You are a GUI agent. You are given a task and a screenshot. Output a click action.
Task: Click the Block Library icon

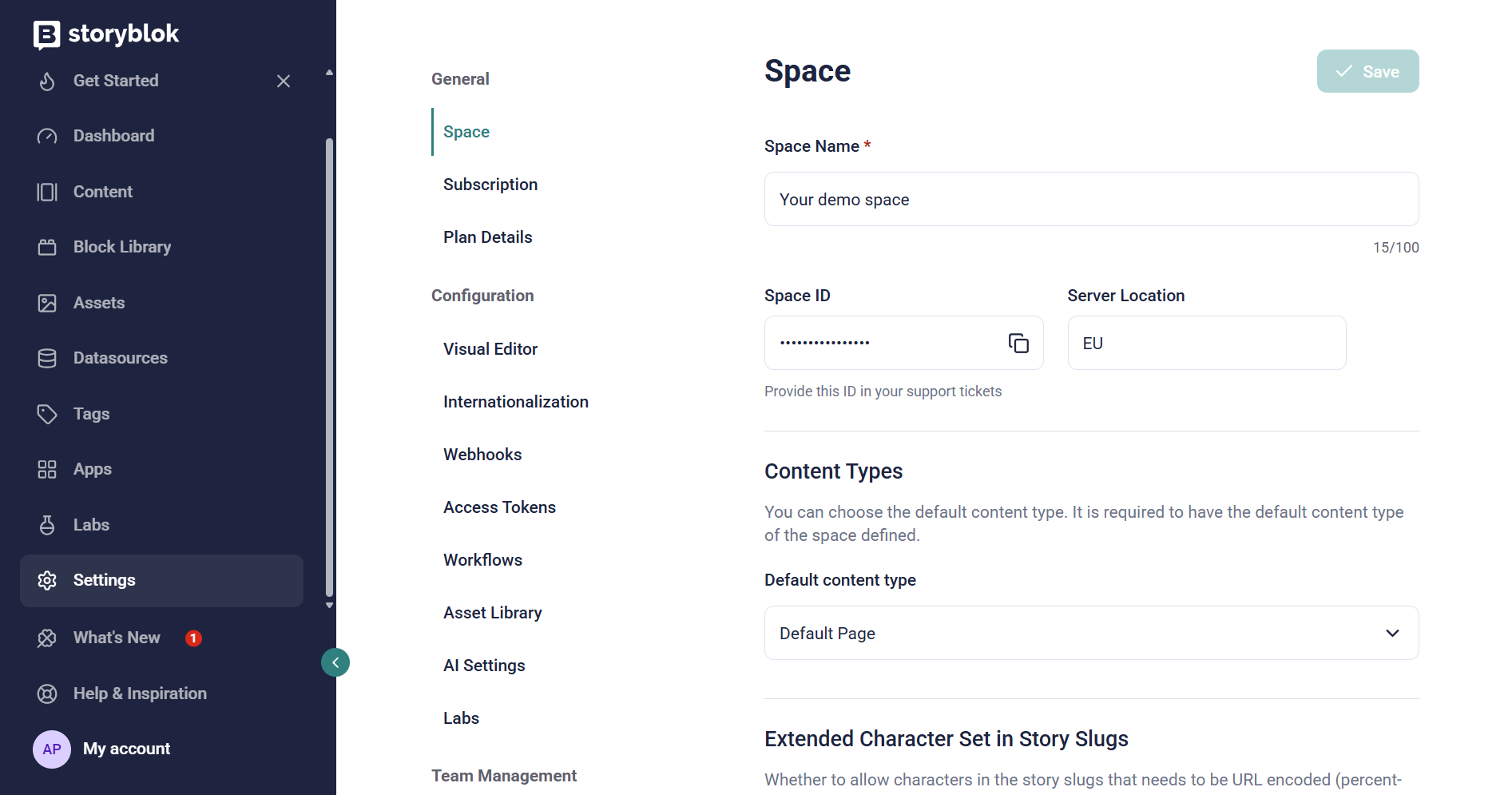47,247
